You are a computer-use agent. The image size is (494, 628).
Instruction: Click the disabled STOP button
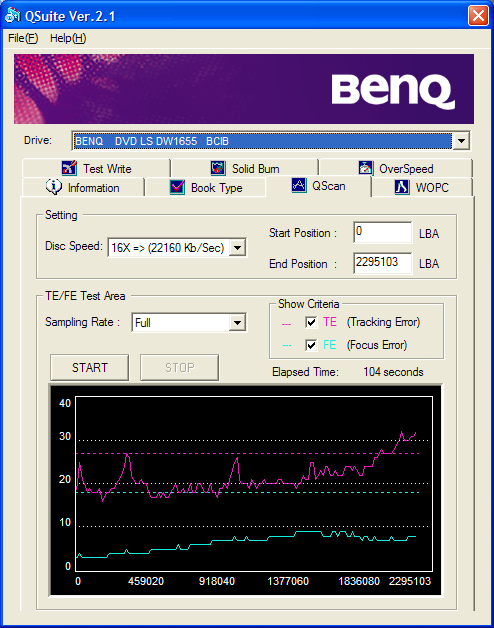click(179, 367)
